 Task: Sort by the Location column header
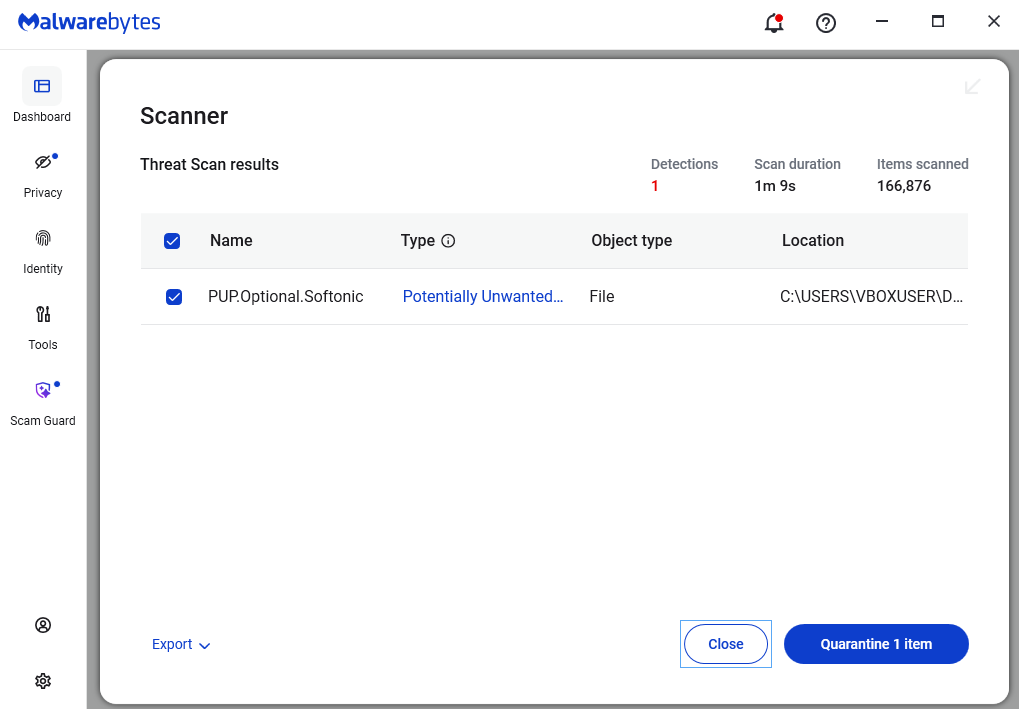click(812, 240)
